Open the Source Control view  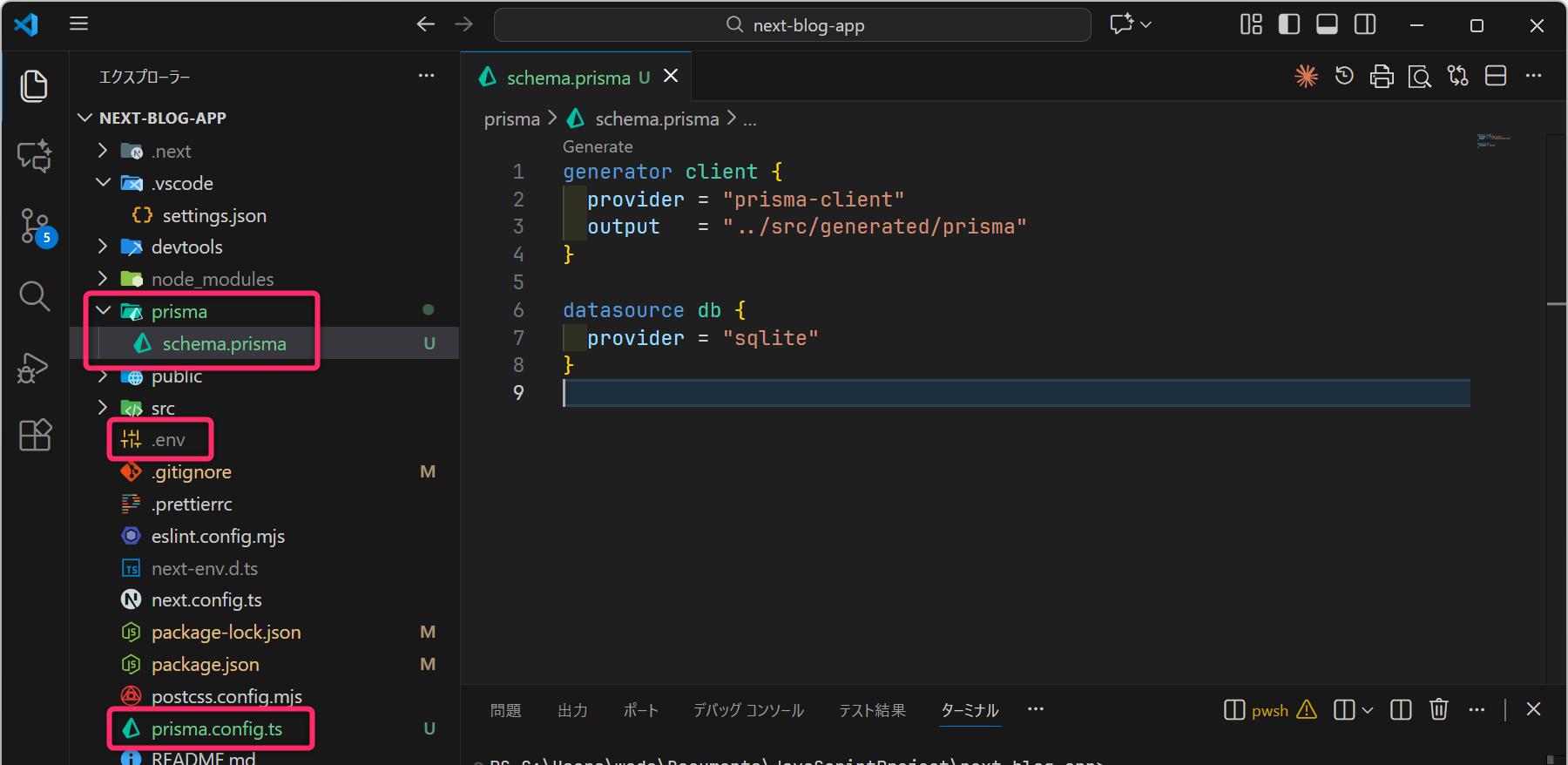pyautogui.click(x=35, y=227)
